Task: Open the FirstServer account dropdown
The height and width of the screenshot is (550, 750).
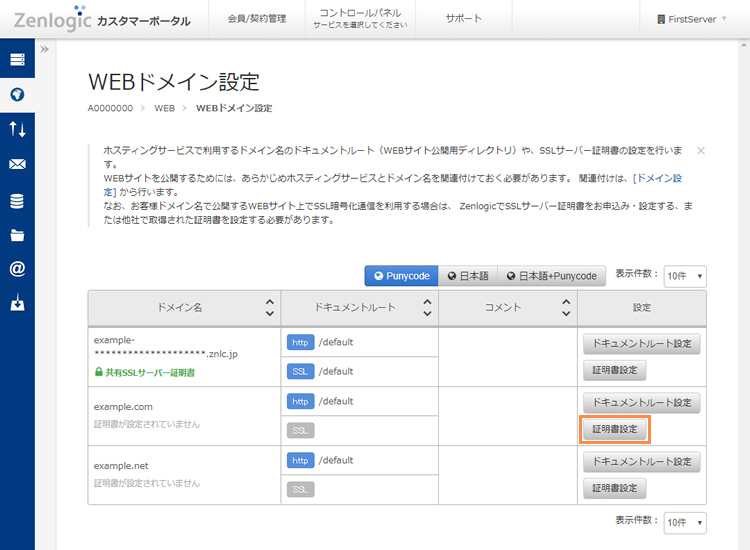Action: (x=691, y=19)
